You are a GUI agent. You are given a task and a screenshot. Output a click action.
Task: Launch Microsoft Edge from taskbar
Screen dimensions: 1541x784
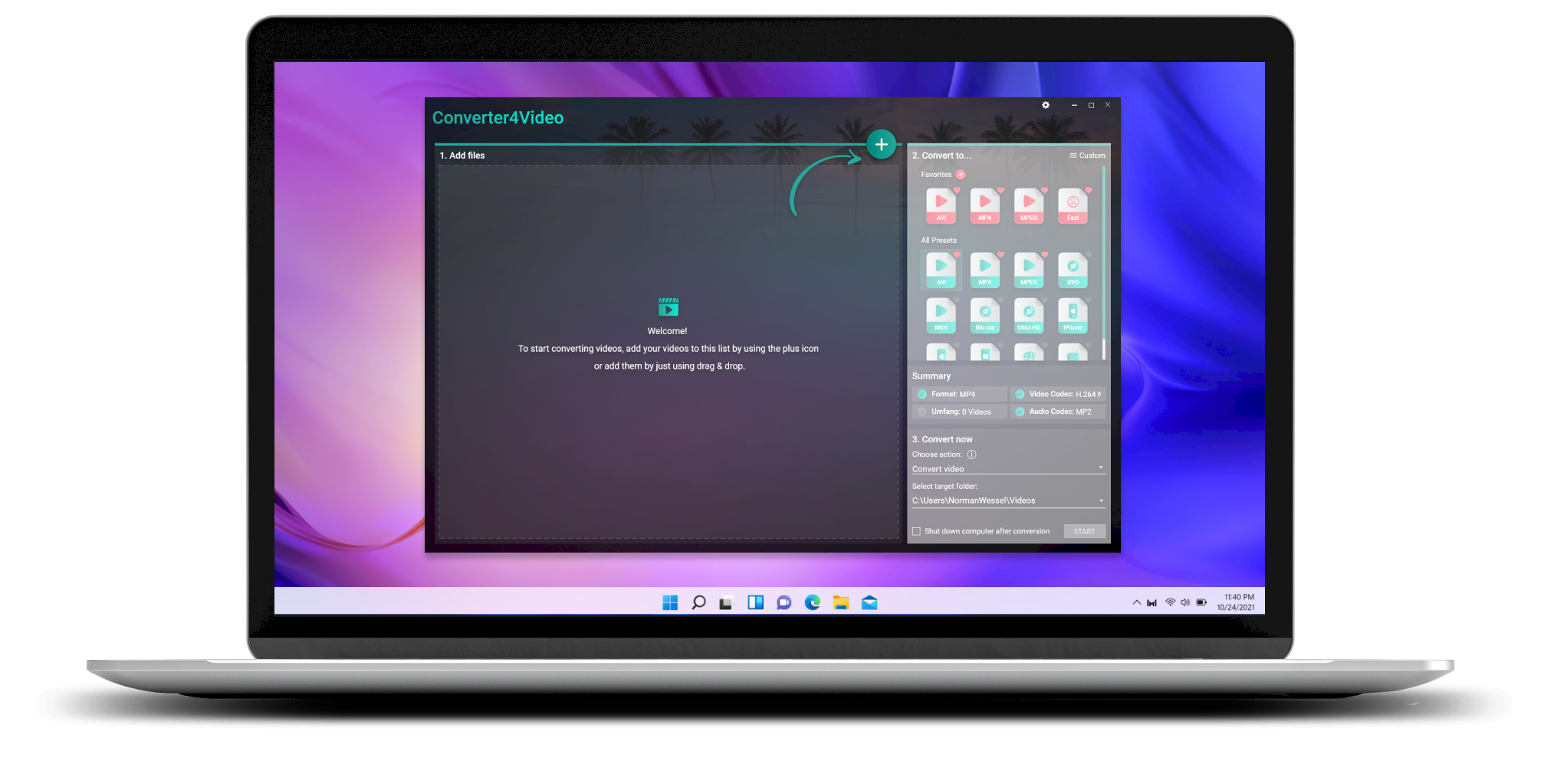(x=813, y=602)
